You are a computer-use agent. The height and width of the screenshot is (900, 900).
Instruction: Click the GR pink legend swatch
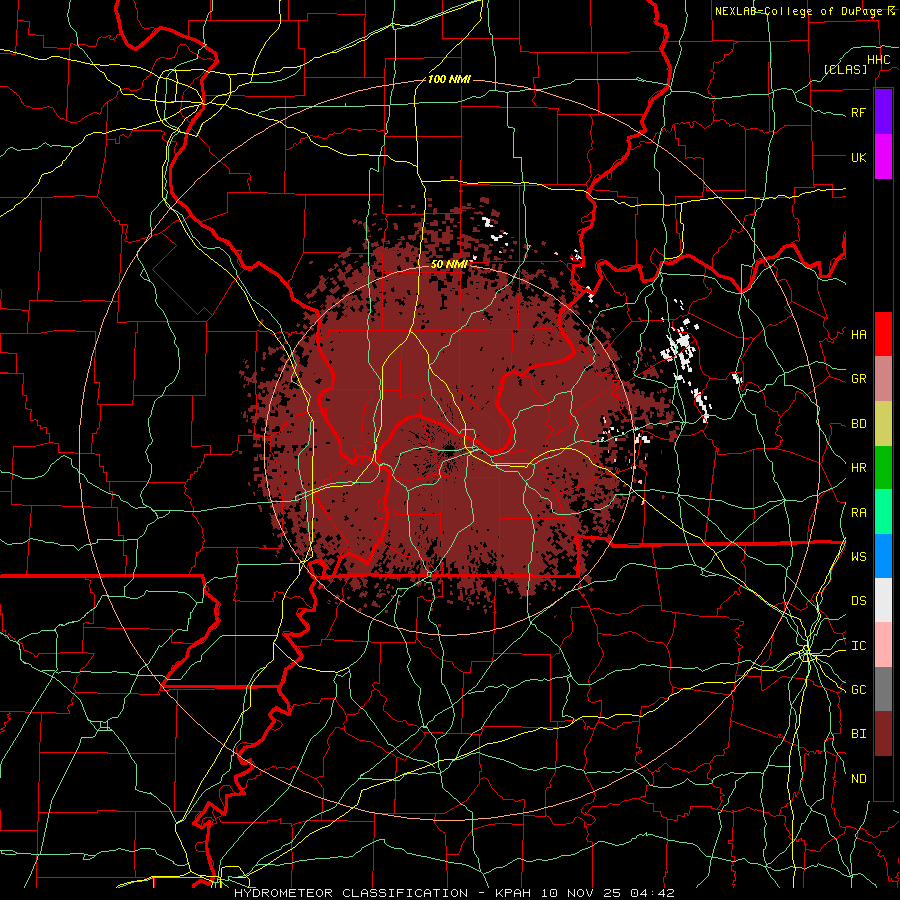coord(883,378)
